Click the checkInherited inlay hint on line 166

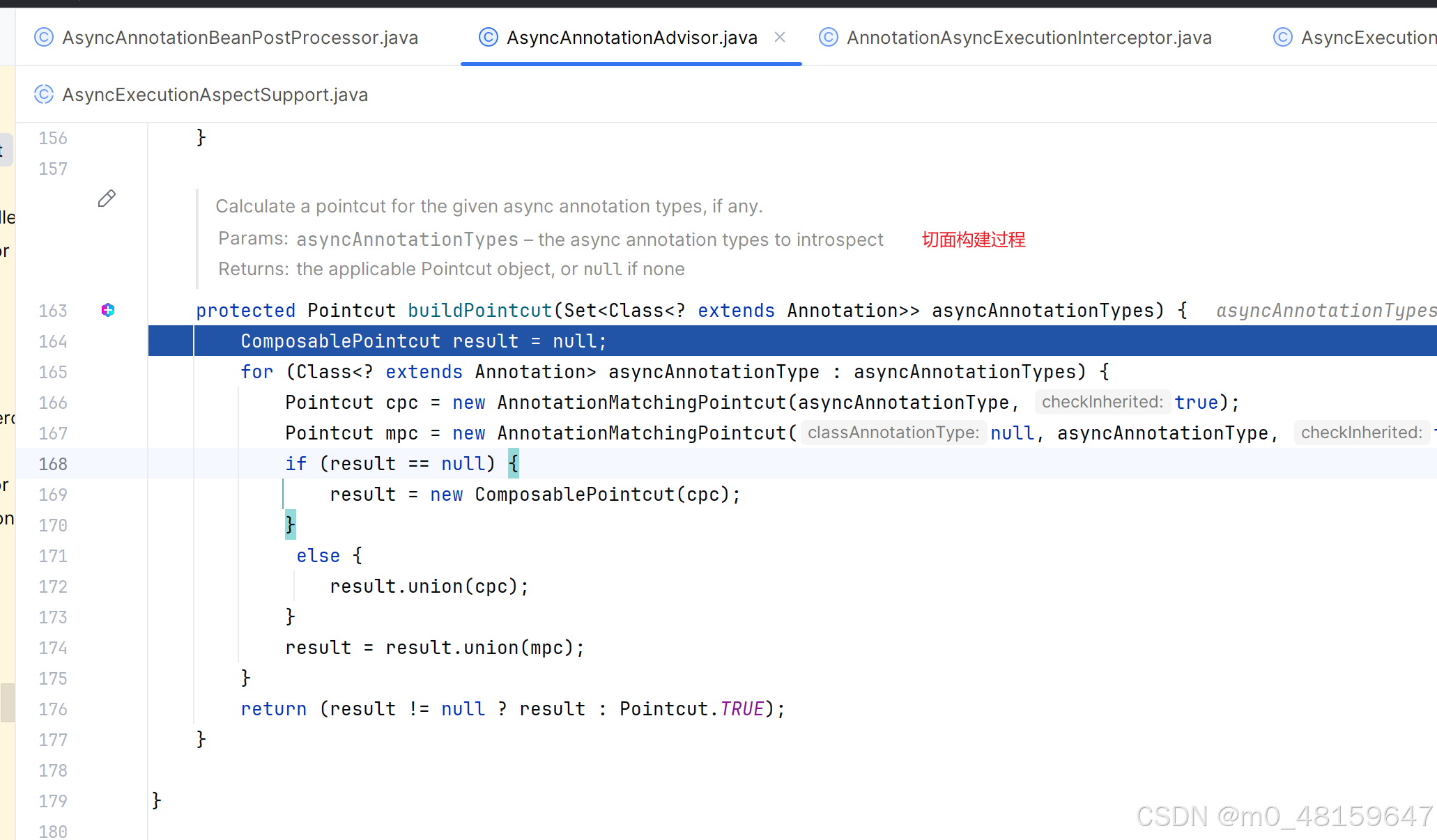pos(1102,402)
